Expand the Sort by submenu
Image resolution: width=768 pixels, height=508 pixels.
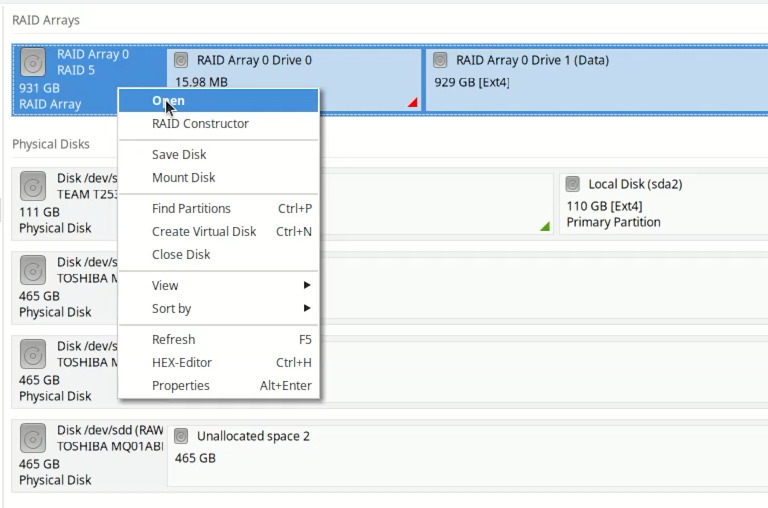coord(218,308)
